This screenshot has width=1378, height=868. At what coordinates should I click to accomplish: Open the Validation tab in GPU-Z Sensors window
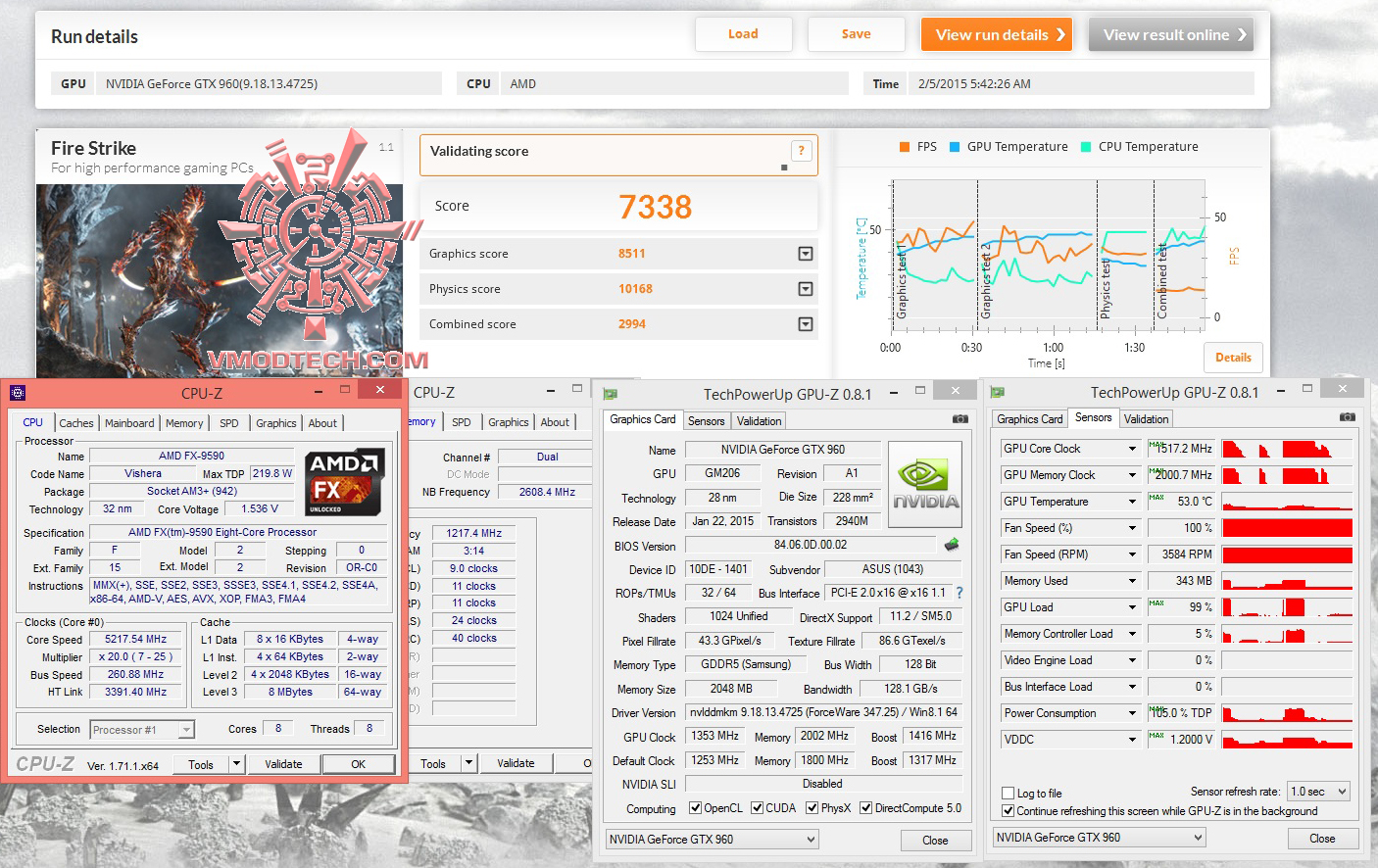tap(1146, 419)
